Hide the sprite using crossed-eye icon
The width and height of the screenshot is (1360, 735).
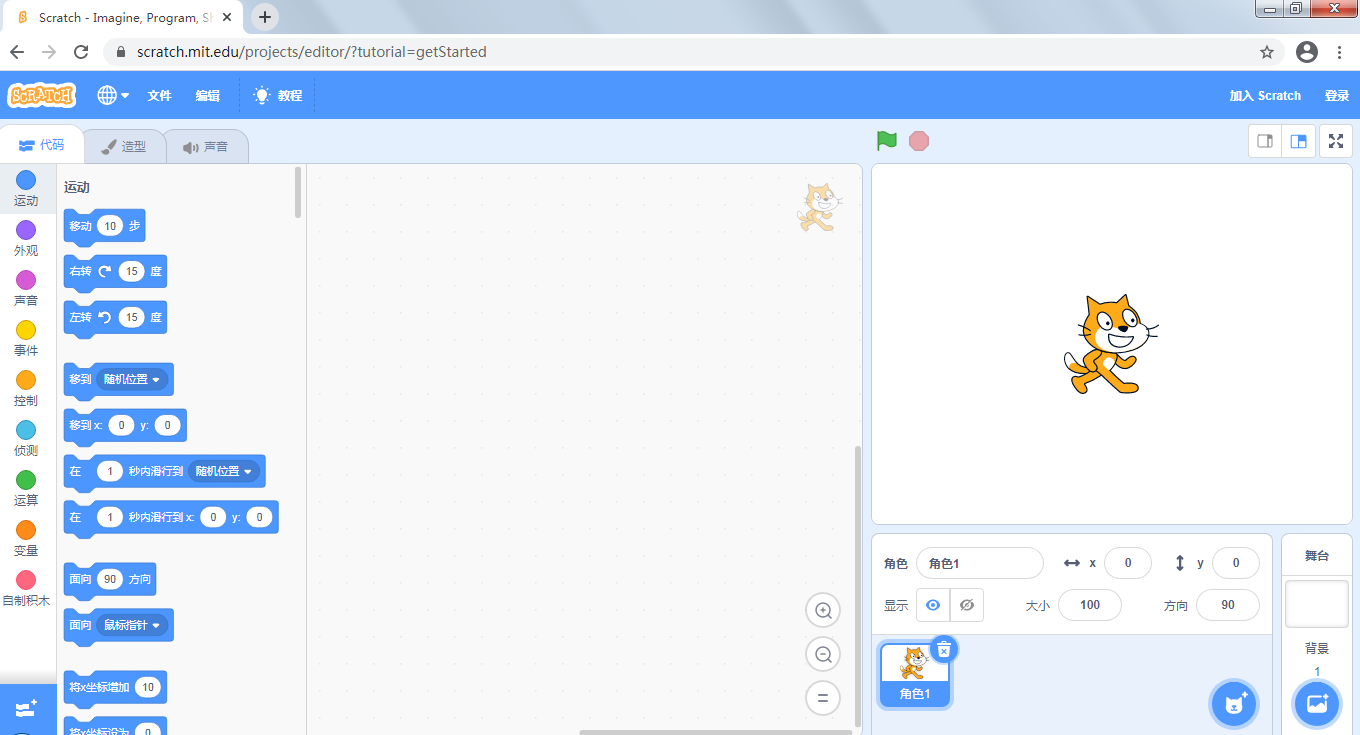[x=966, y=605]
